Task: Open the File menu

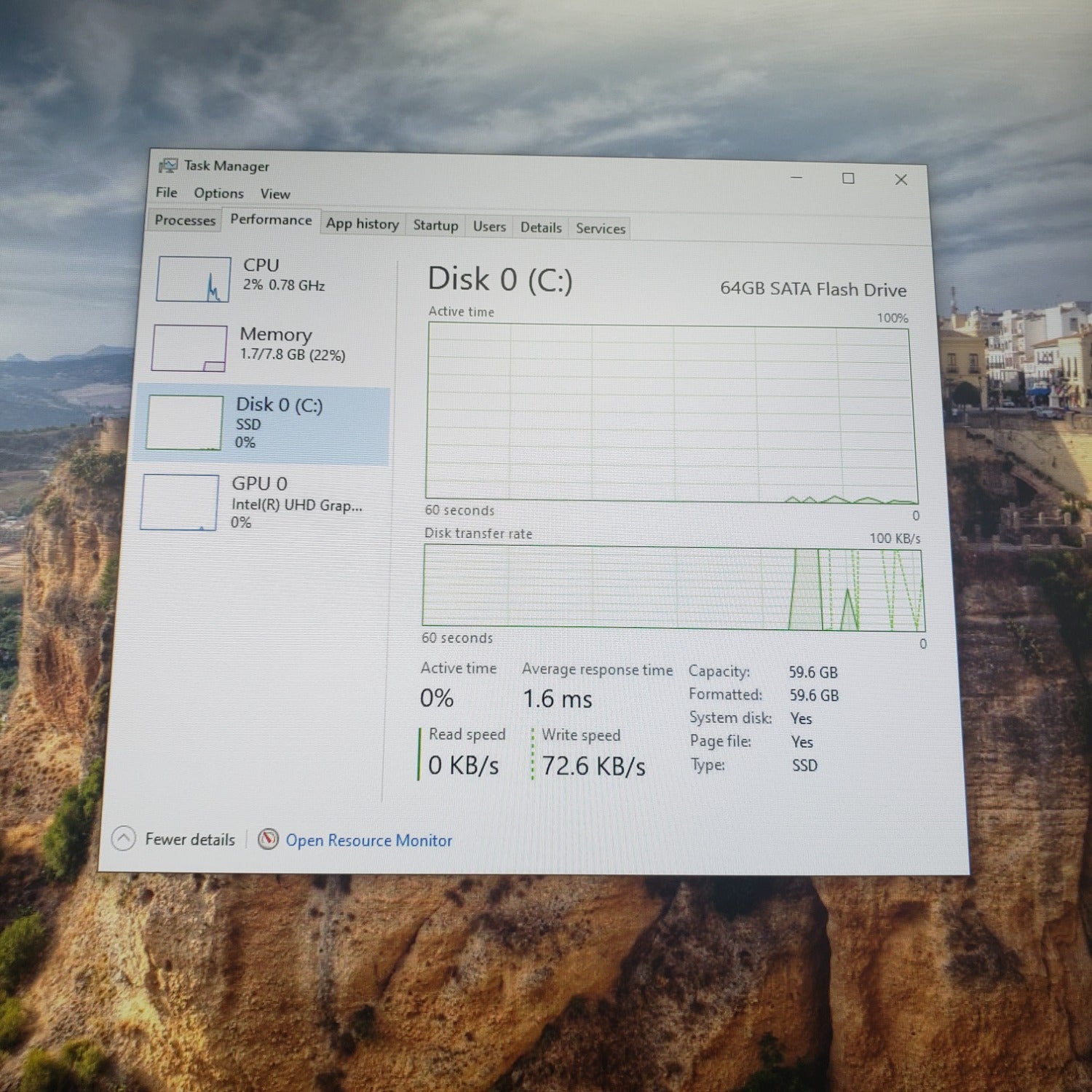Action: click(x=166, y=192)
